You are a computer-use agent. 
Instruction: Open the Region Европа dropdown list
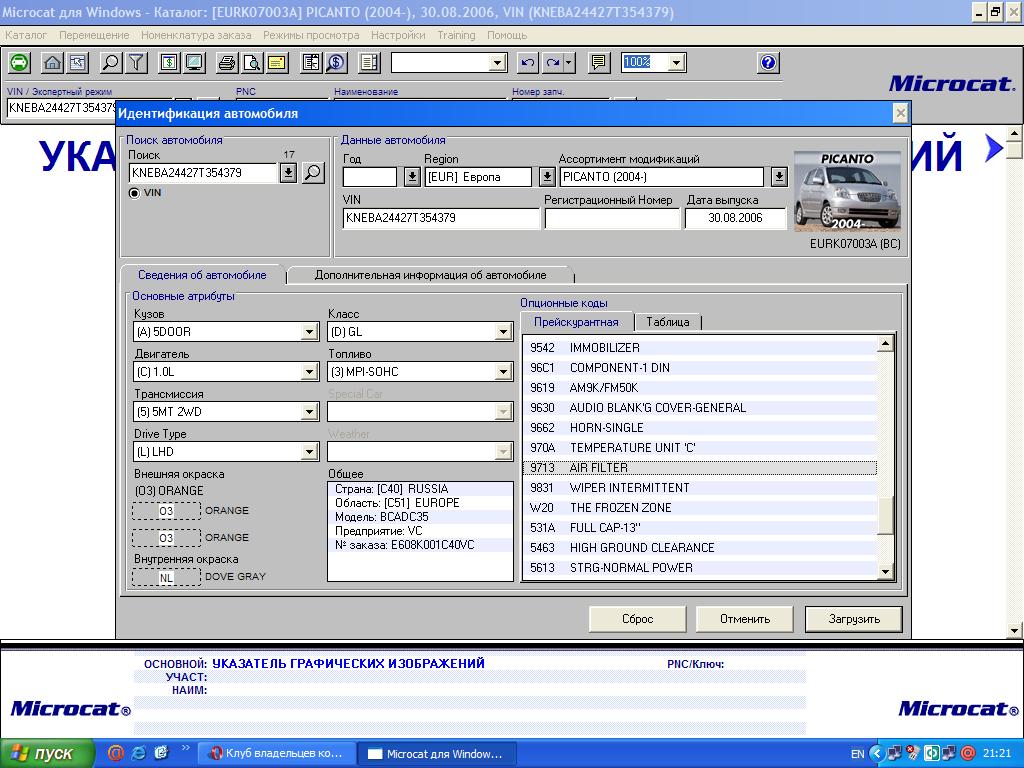pos(547,177)
